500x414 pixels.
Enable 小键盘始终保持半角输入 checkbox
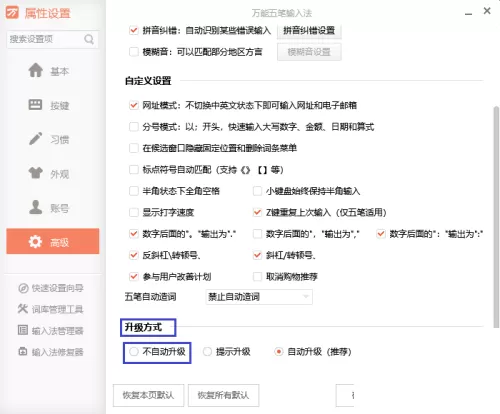click(x=257, y=191)
